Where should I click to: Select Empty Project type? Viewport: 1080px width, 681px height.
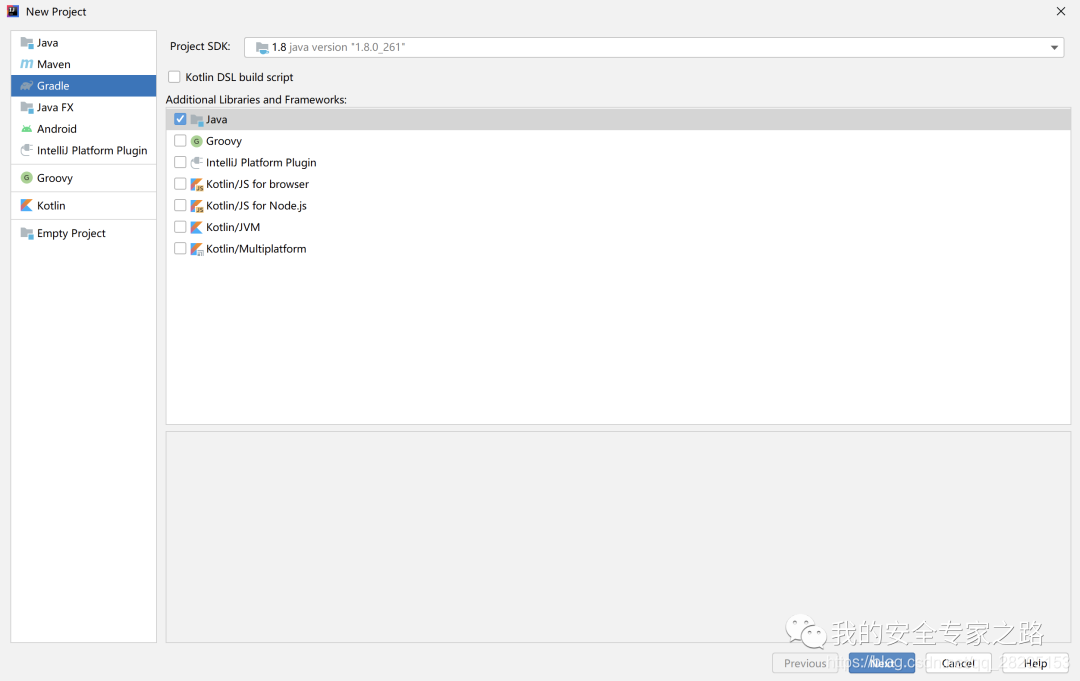click(x=83, y=233)
